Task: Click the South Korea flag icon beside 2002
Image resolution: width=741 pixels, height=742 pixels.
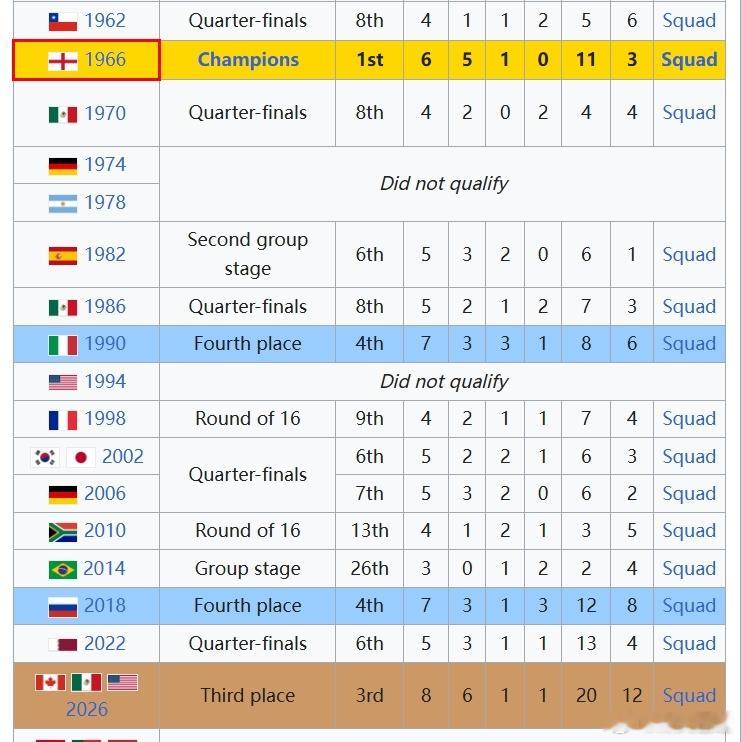Action: click(x=45, y=457)
